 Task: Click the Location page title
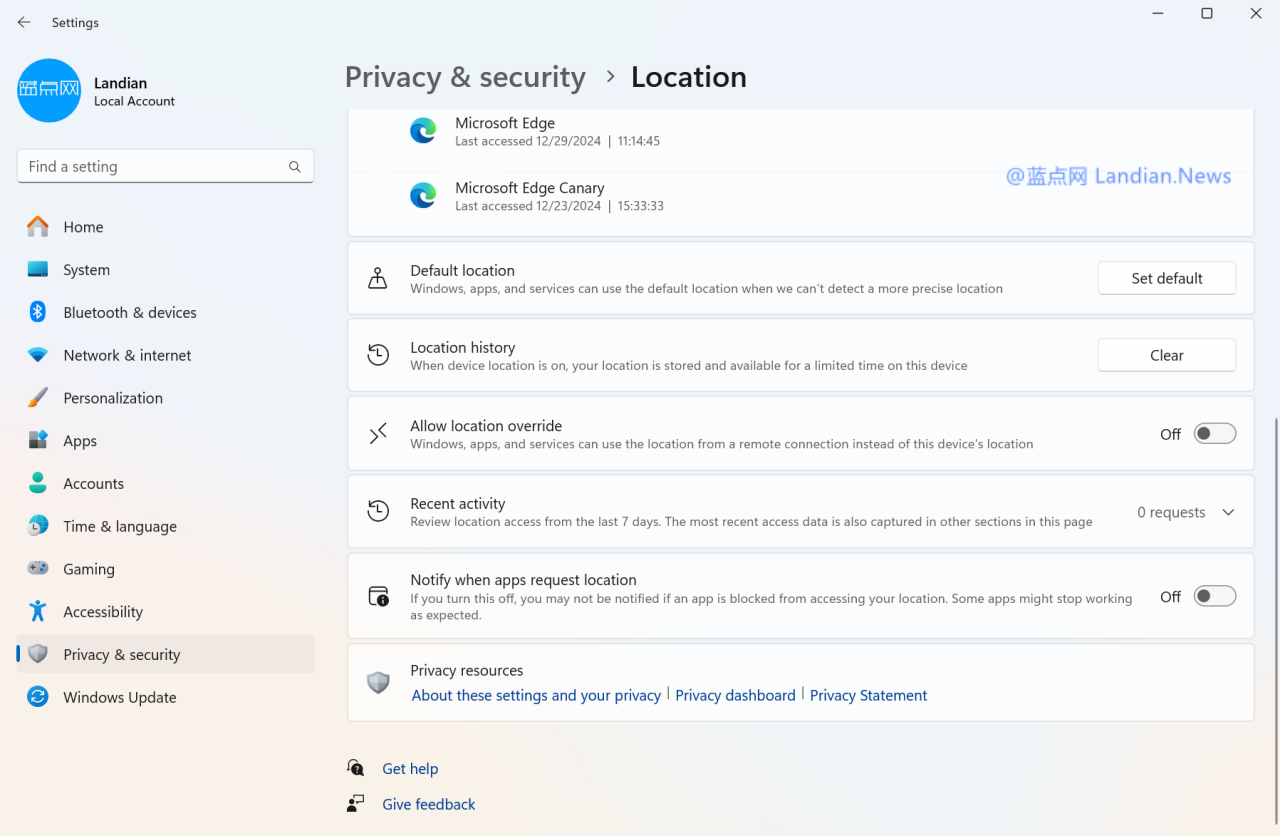(689, 77)
